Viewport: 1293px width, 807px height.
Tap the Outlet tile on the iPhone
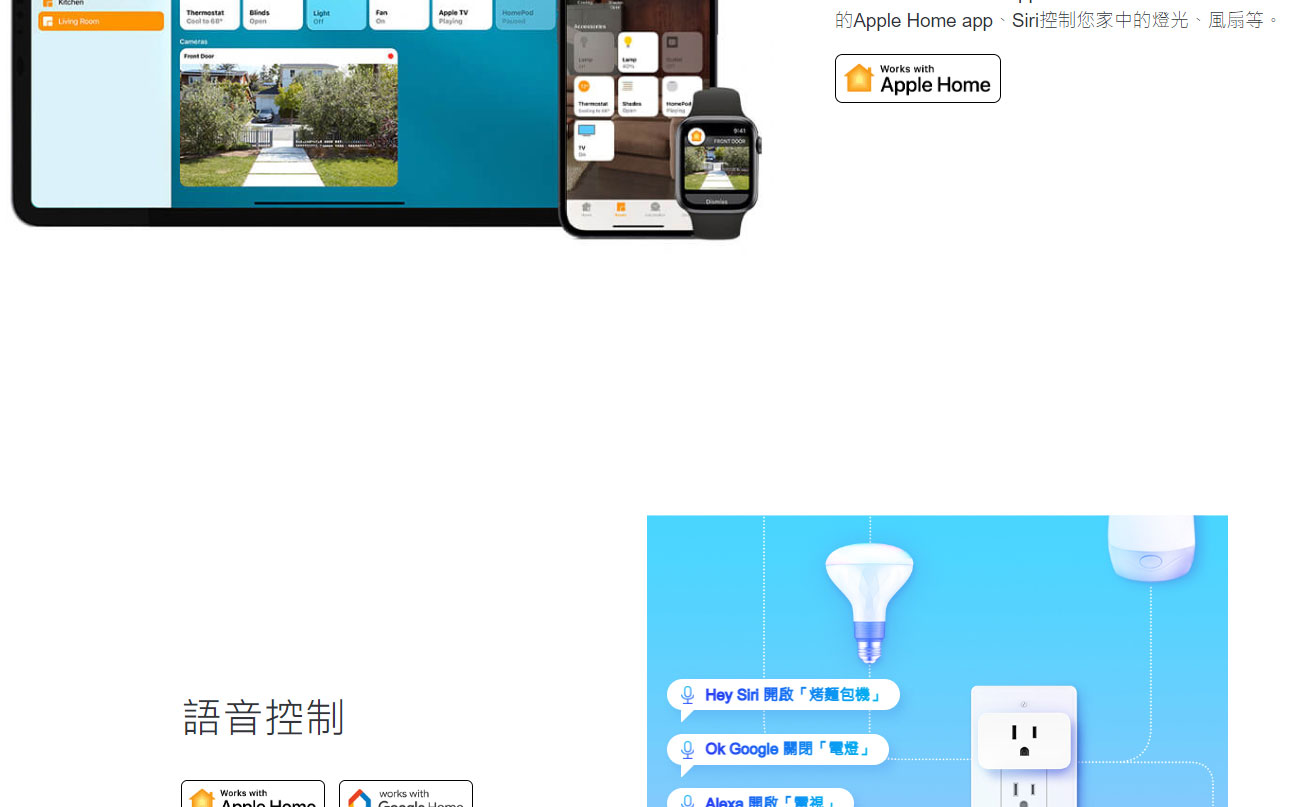point(682,53)
